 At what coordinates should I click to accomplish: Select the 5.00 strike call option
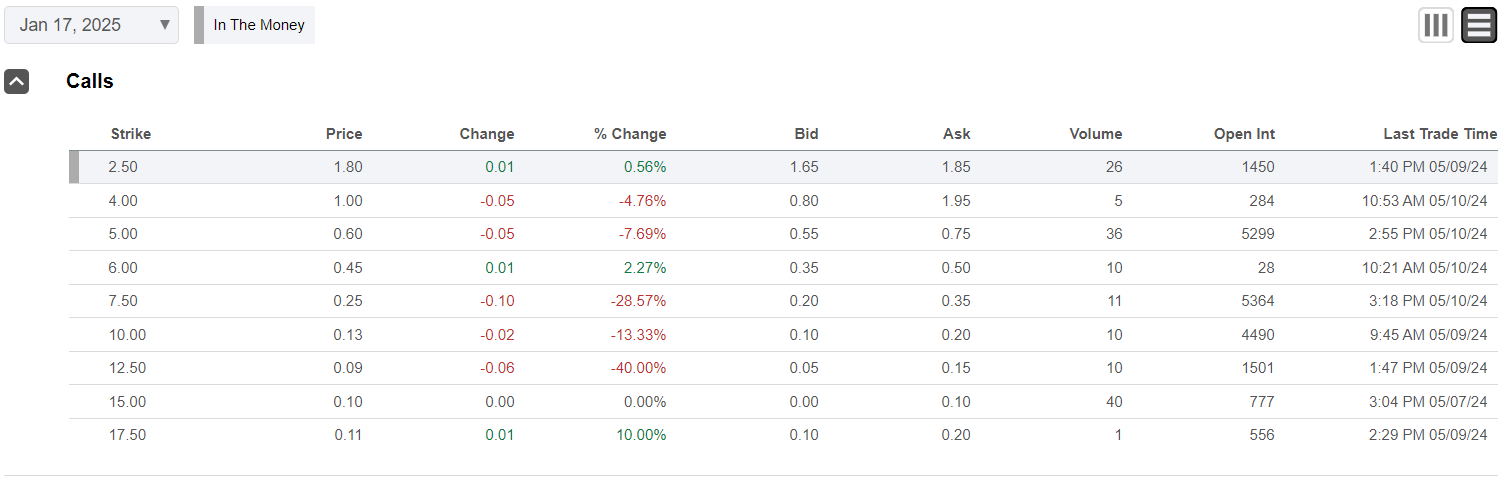[x=123, y=234]
